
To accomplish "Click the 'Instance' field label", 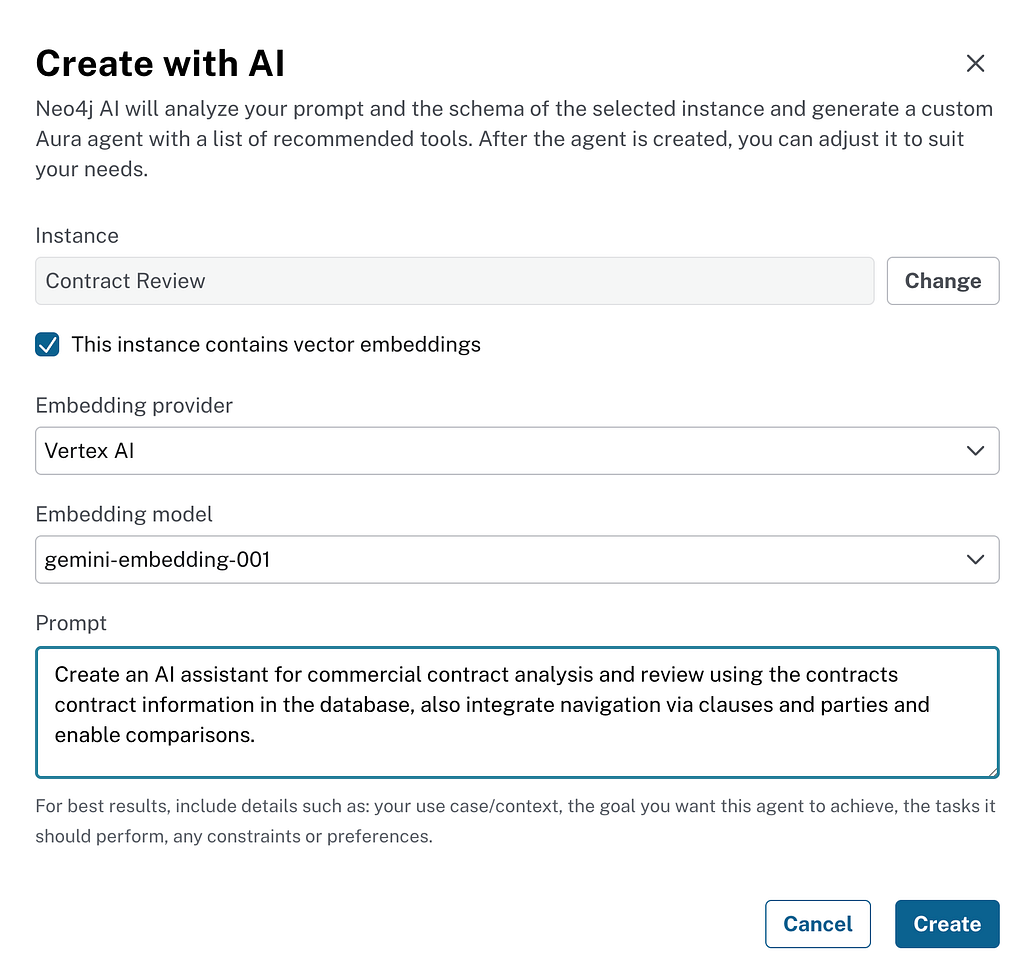I will click(x=77, y=236).
